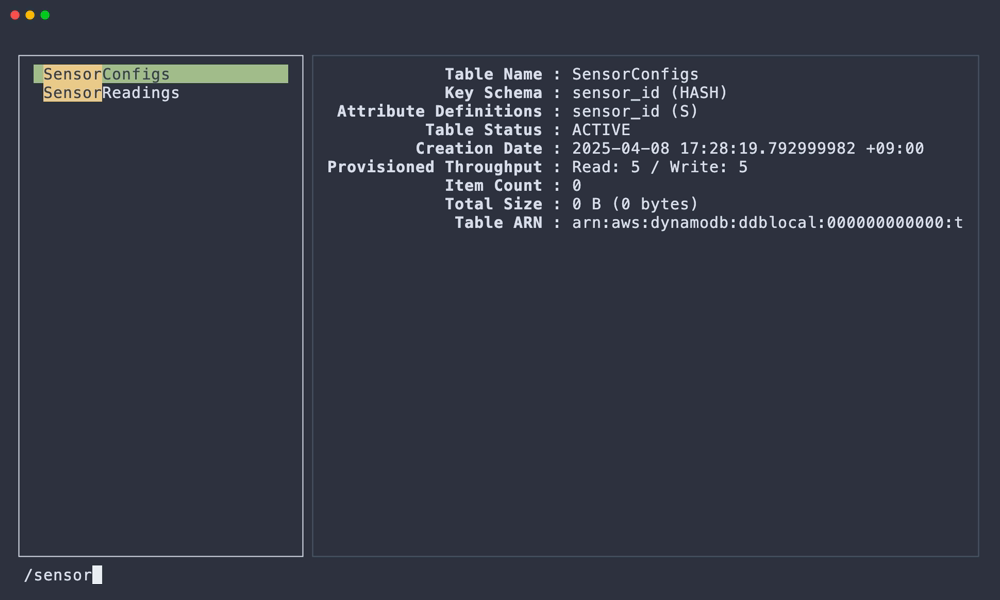1000x600 pixels.
Task: Click the Table Name field label
Action: 493,74
